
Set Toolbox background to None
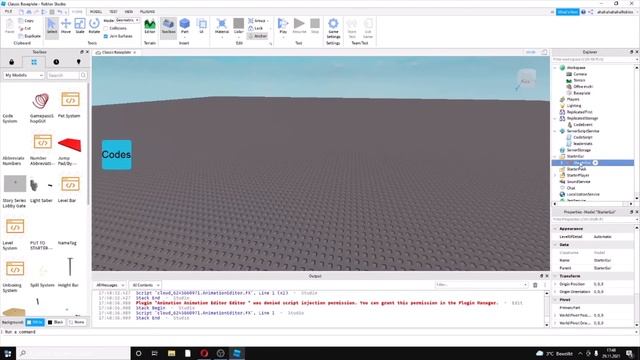point(77,322)
